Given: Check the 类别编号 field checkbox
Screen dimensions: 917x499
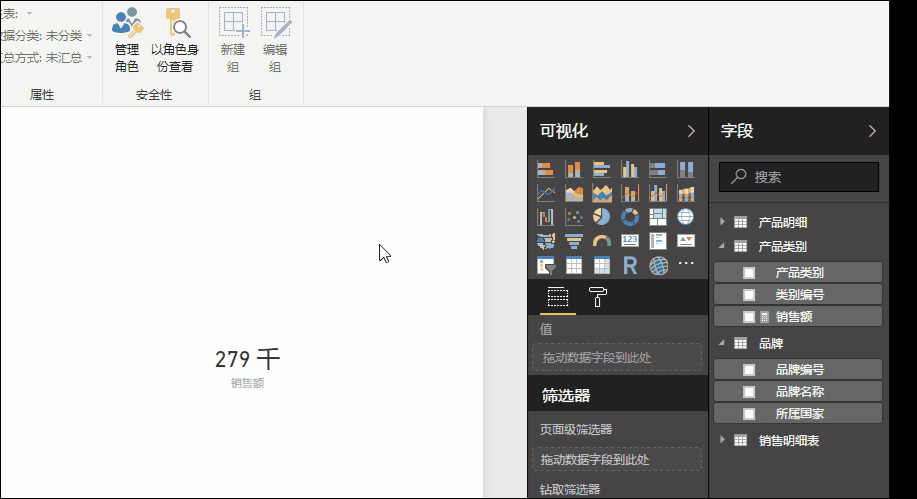Looking at the screenshot, I should (x=749, y=295).
